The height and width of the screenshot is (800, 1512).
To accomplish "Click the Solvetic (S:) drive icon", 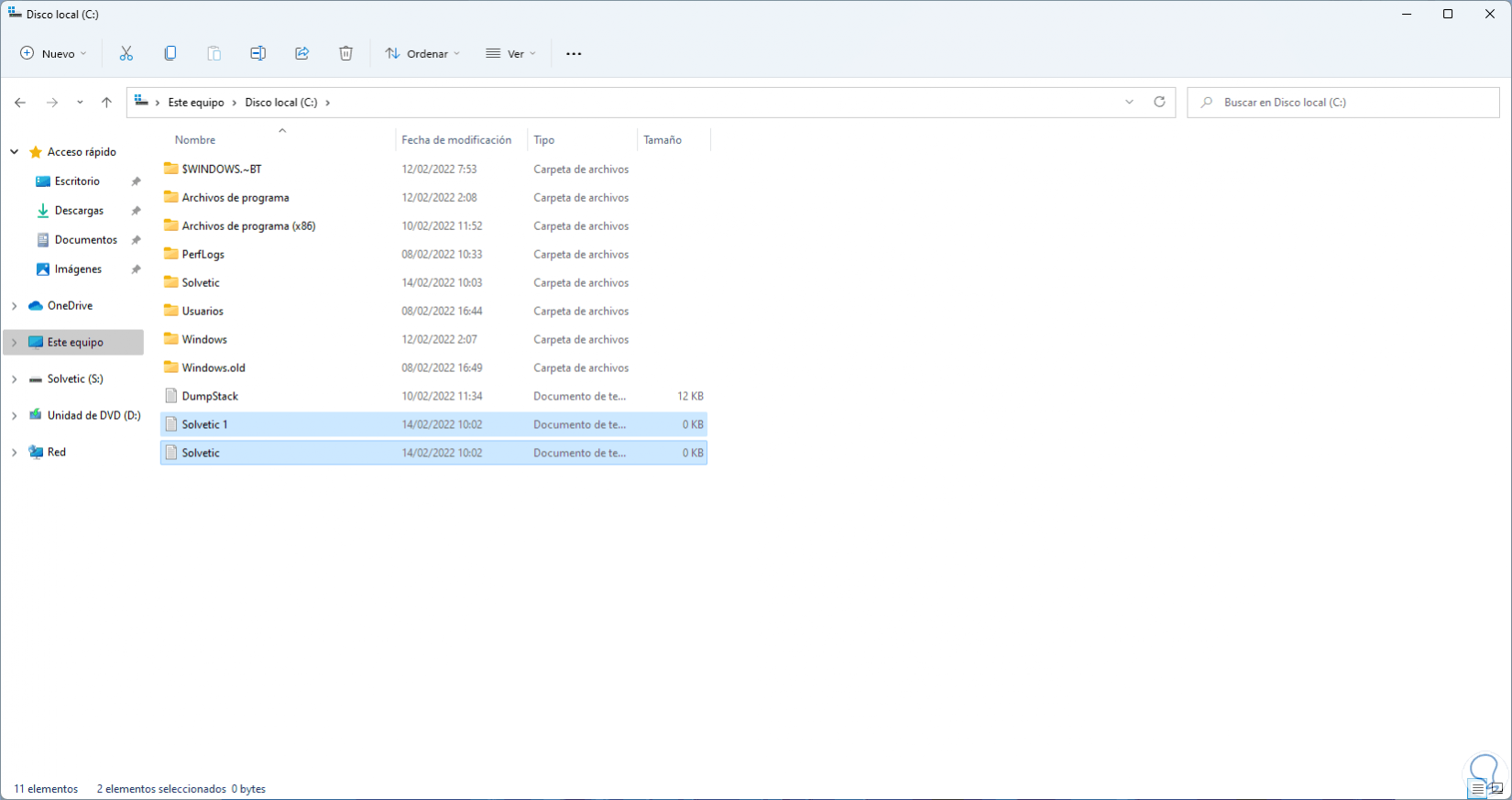I will (36, 379).
